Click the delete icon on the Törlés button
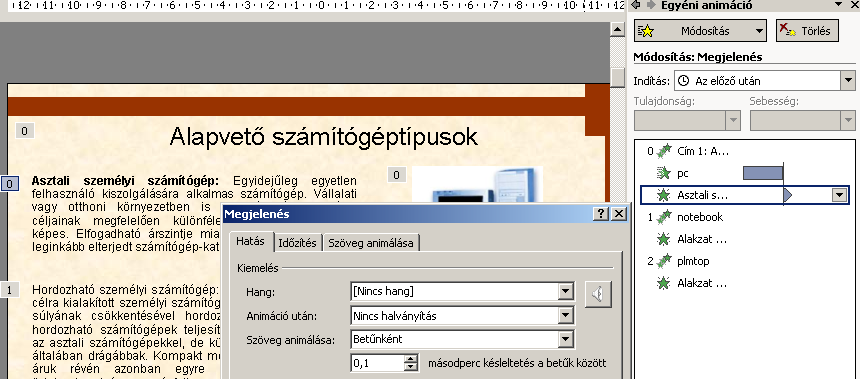The image size is (860, 379). (x=788, y=30)
